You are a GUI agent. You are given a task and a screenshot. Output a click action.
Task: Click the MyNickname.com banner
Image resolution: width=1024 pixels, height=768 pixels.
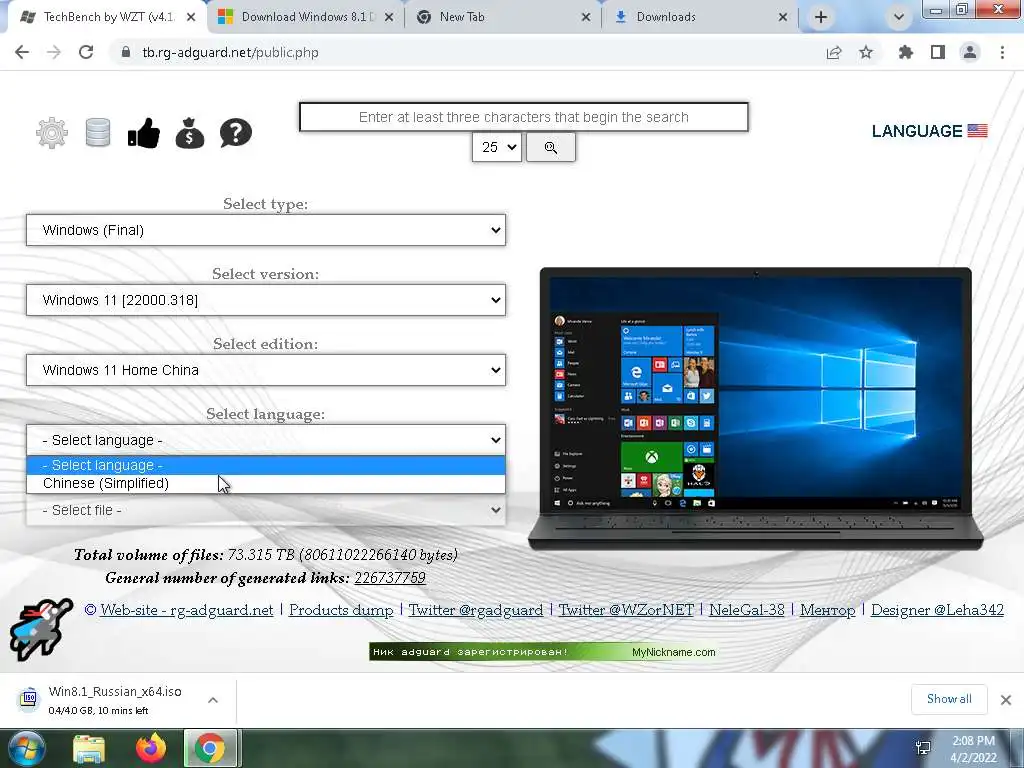click(x=543, y=652)
